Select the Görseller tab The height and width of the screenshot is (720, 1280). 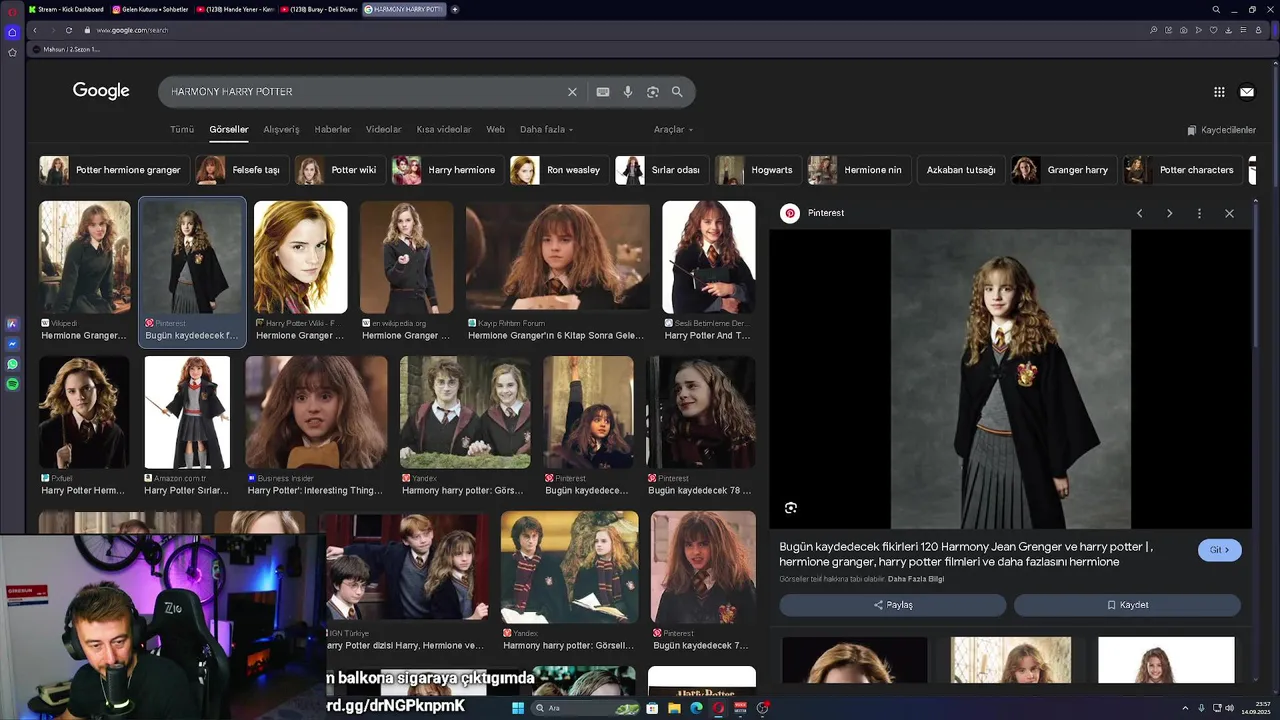(x=228, y=129)
